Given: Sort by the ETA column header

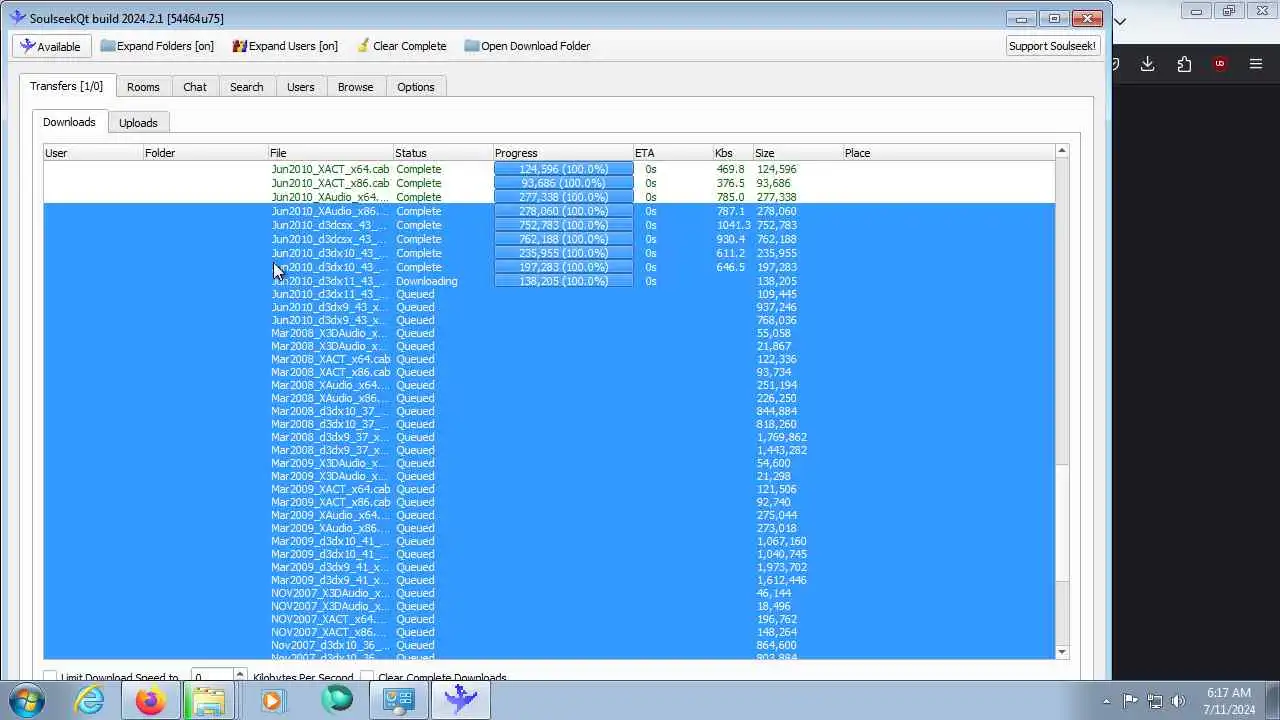Looking at the screenshot, I should coord(673,153).
